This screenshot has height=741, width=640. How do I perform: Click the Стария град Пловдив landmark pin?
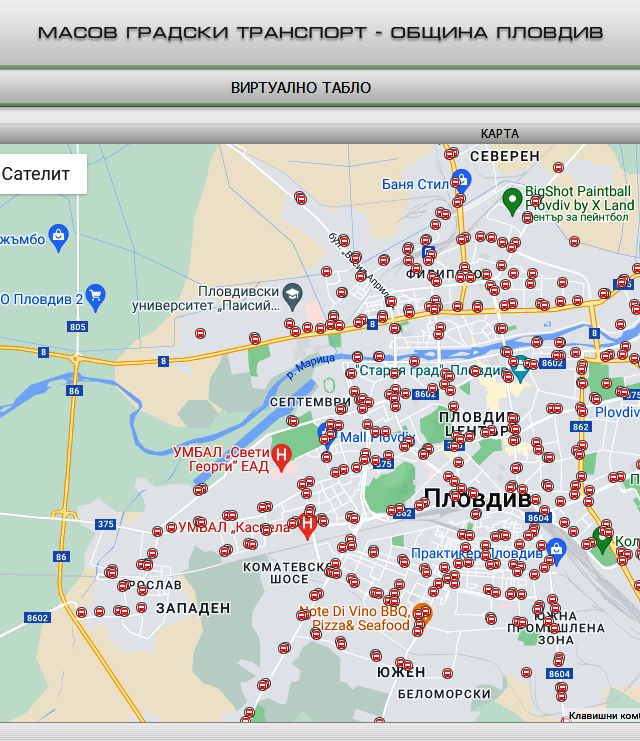tap(520, 370)
